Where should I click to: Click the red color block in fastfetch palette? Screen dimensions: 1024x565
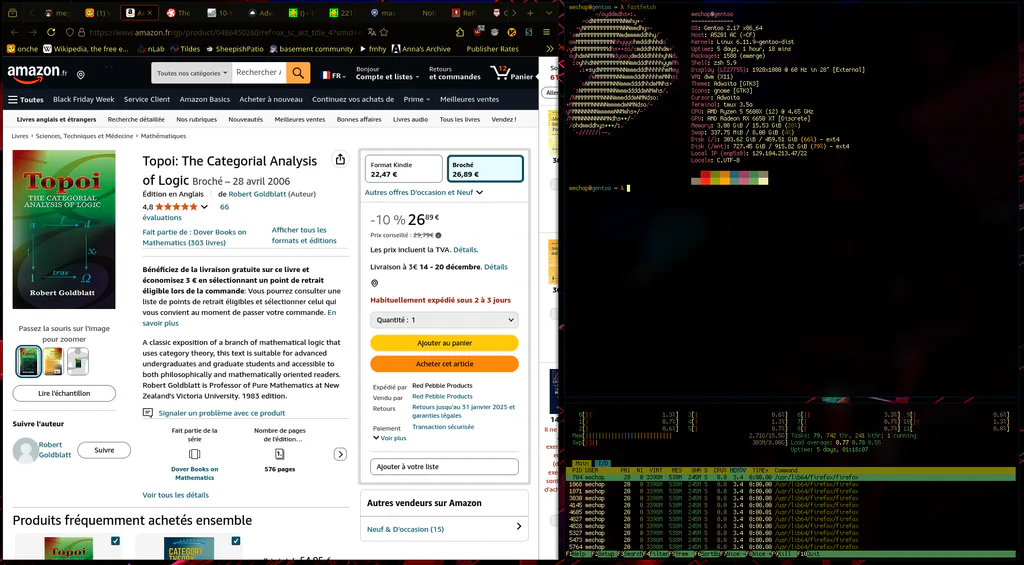[x=706, y=178]
